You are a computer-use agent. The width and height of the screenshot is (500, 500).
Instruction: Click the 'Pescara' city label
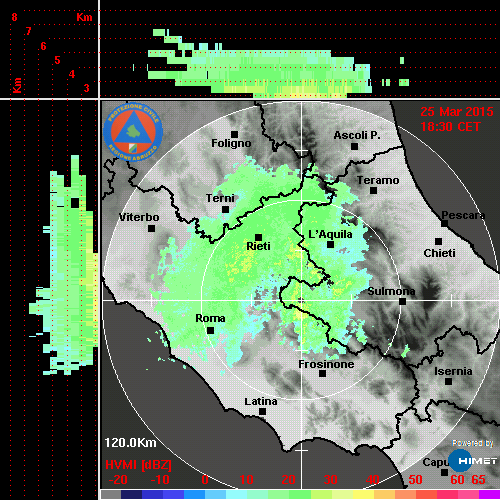[463, 215]
